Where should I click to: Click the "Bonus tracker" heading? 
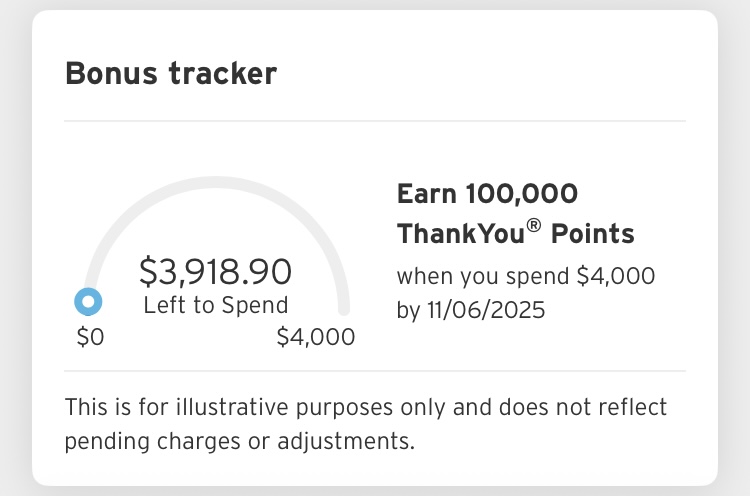[x=170, y=73]
